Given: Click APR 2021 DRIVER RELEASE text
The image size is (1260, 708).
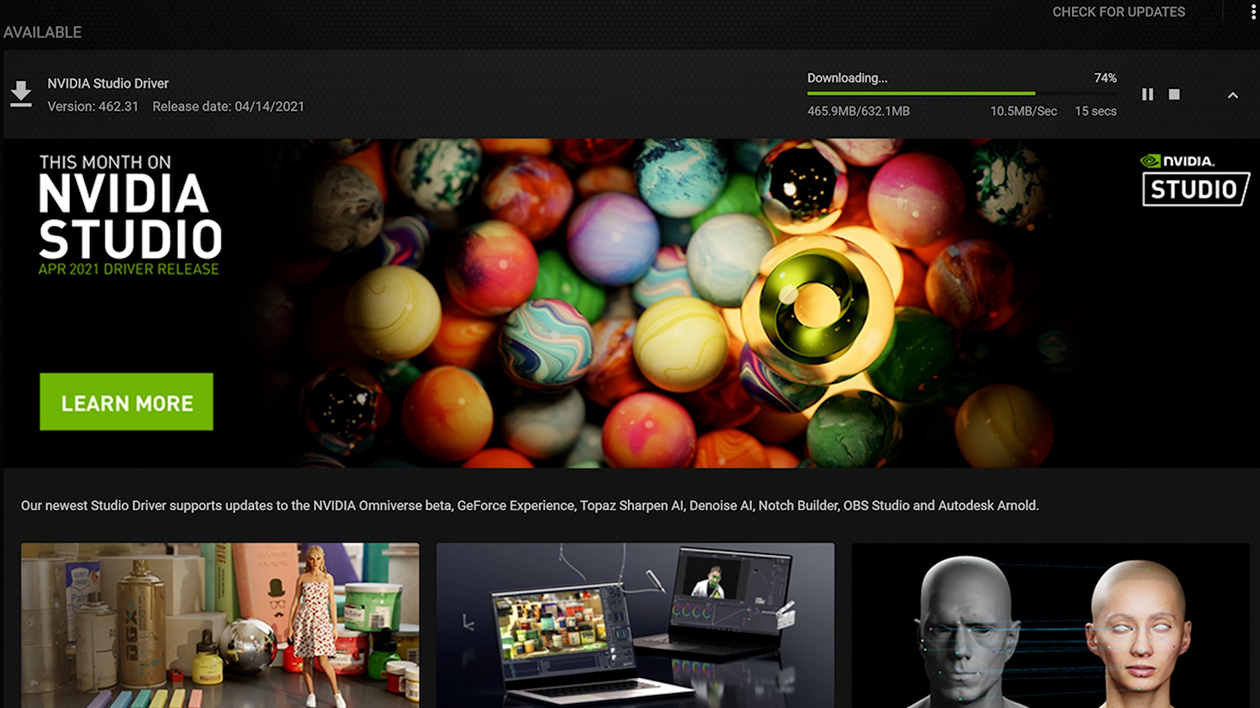Looking at the screenshot, I should (x=128, y=269).
